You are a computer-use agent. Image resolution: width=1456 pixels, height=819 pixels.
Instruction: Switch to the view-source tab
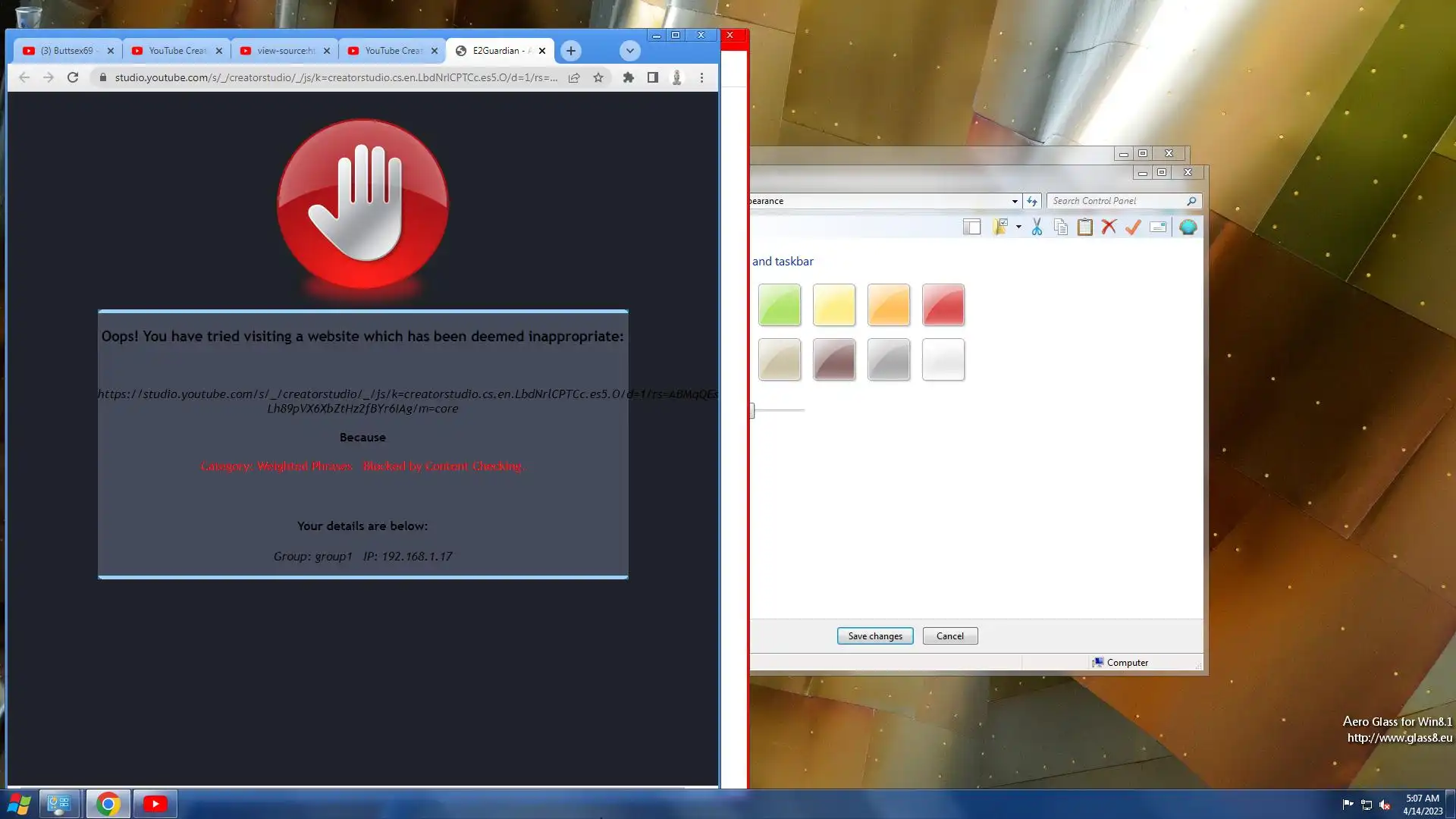[284, 51]
